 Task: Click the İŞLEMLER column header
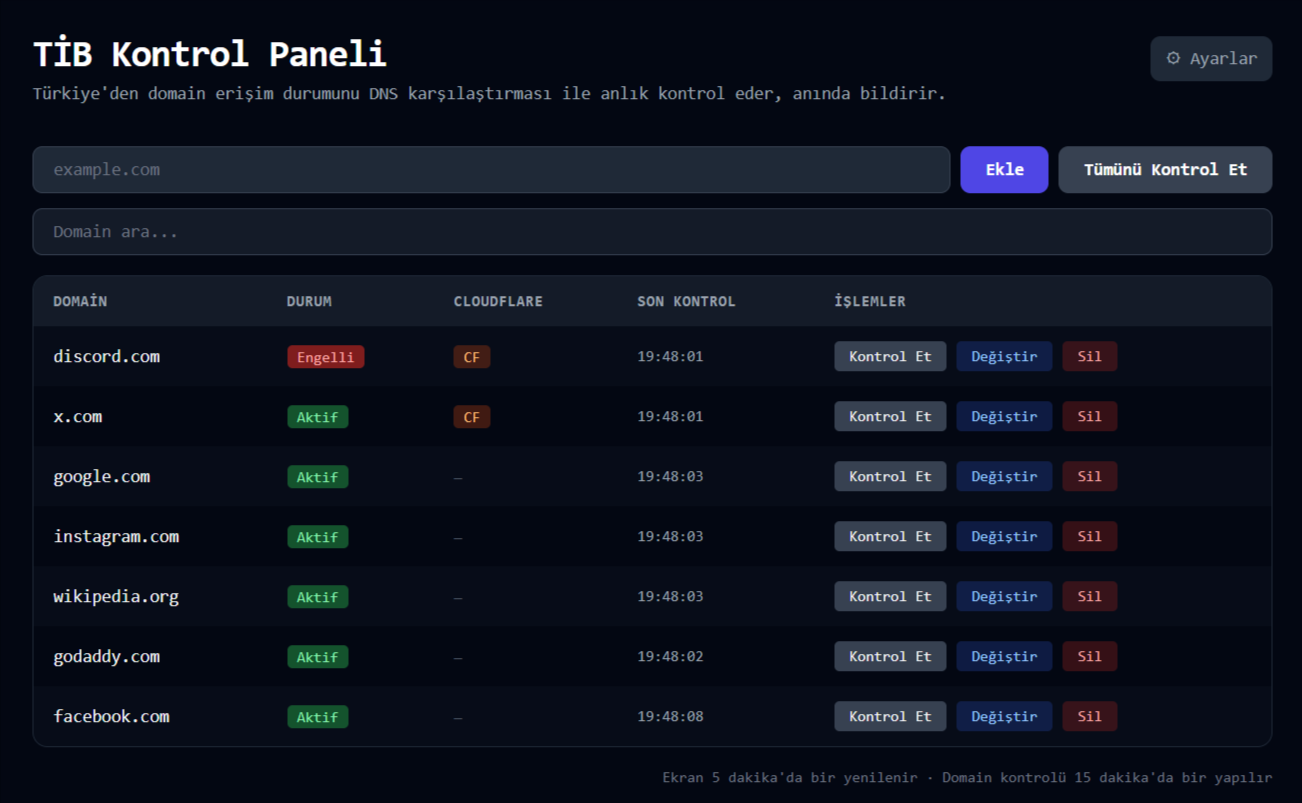pyautogui.click(x=870, y=301)
